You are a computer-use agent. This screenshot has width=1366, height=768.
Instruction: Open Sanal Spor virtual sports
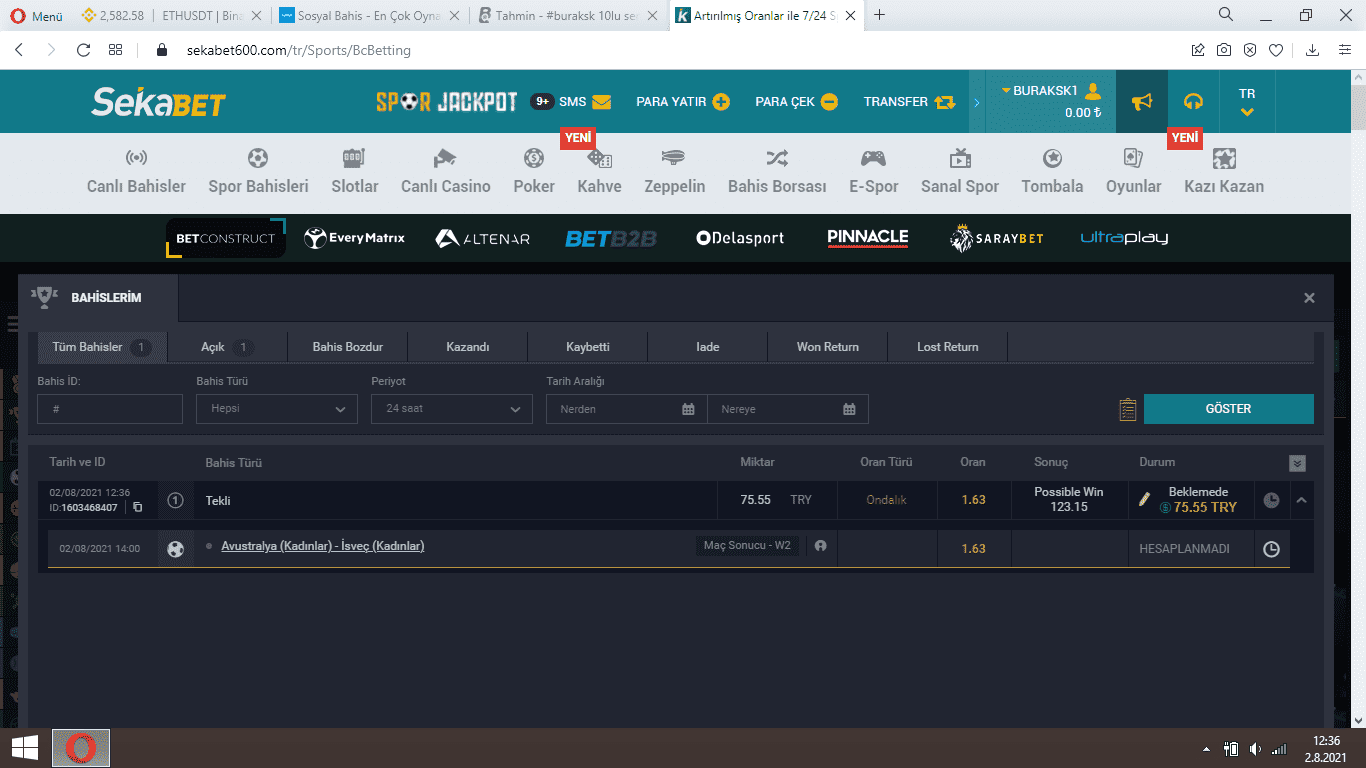click(960, 172)
